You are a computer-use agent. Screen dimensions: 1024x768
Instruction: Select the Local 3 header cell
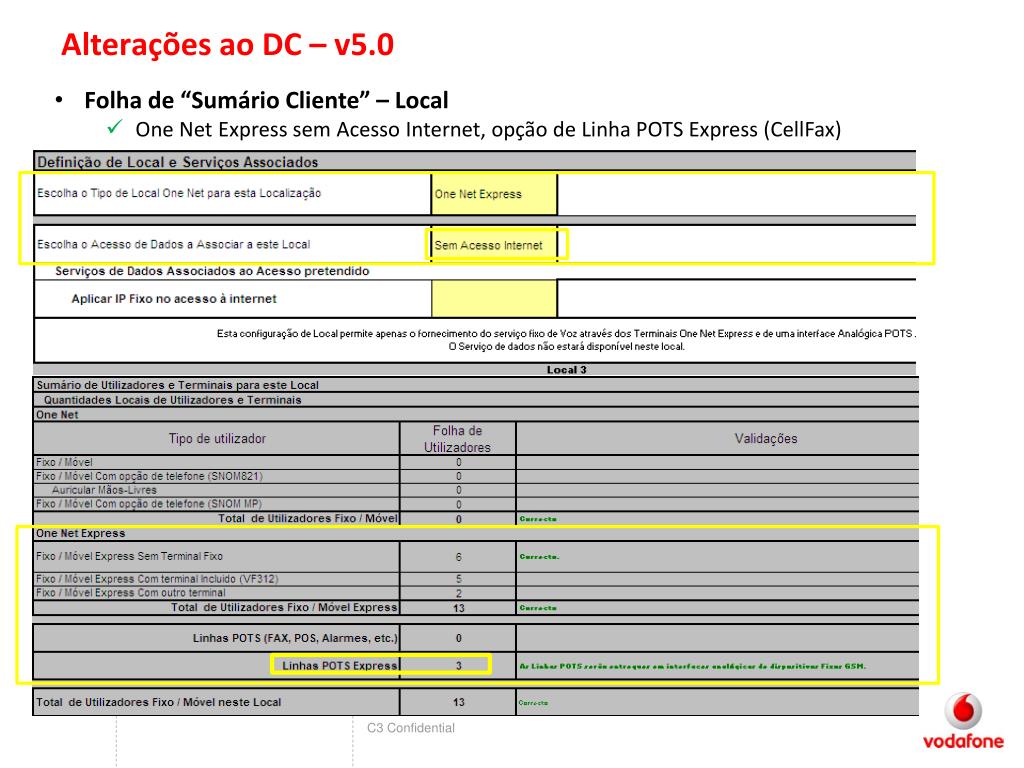point(566,370)
